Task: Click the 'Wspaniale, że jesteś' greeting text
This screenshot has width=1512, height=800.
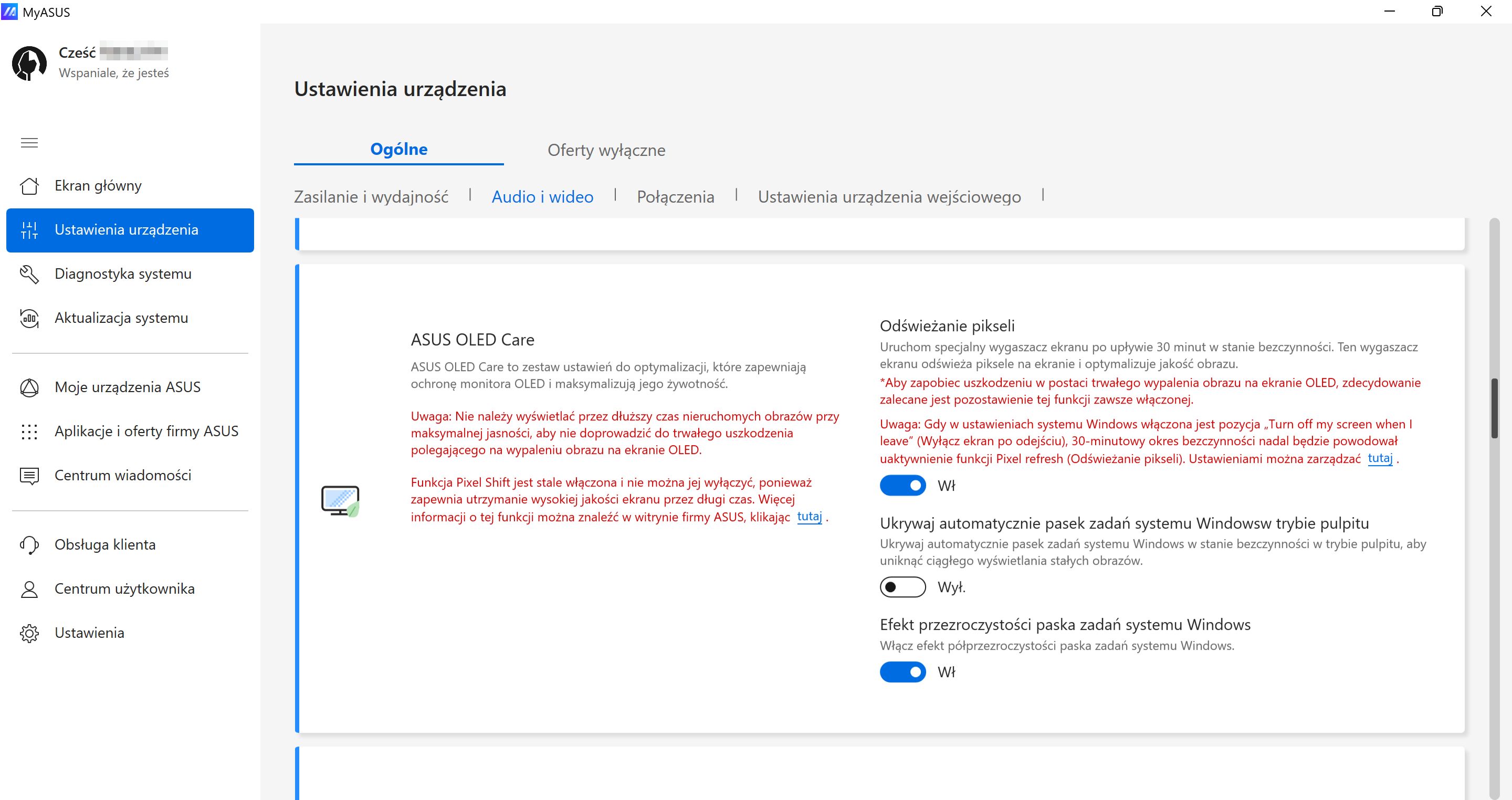Action: coord(114,73)
